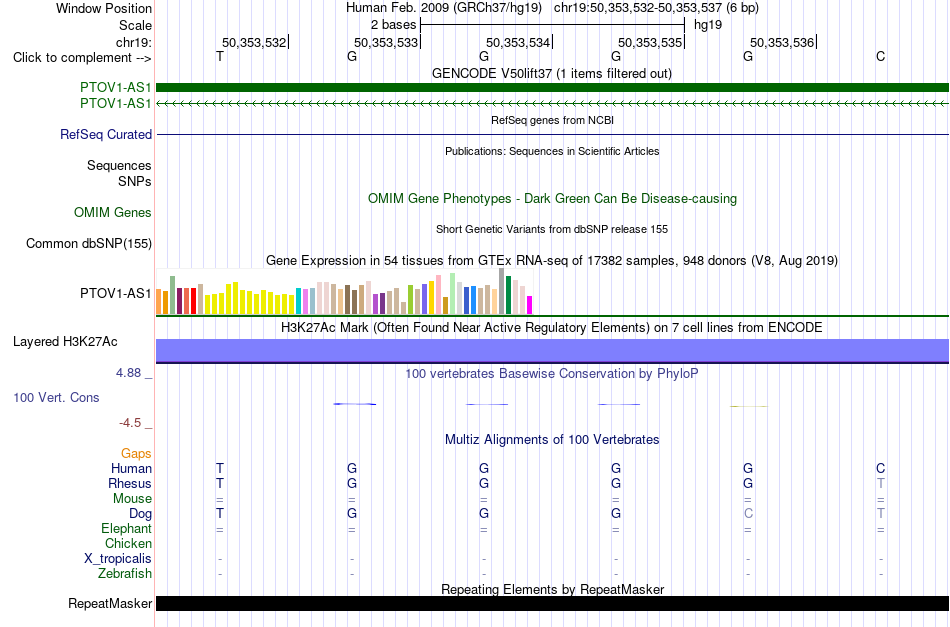Open 'Multiz Alignments of 100 Vertebrates' title
This screenshot has height=627, width=950.
pos(552,439)
